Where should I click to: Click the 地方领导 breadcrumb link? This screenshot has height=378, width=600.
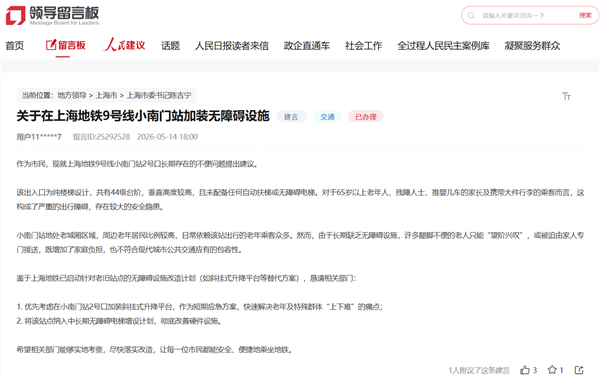72,95
